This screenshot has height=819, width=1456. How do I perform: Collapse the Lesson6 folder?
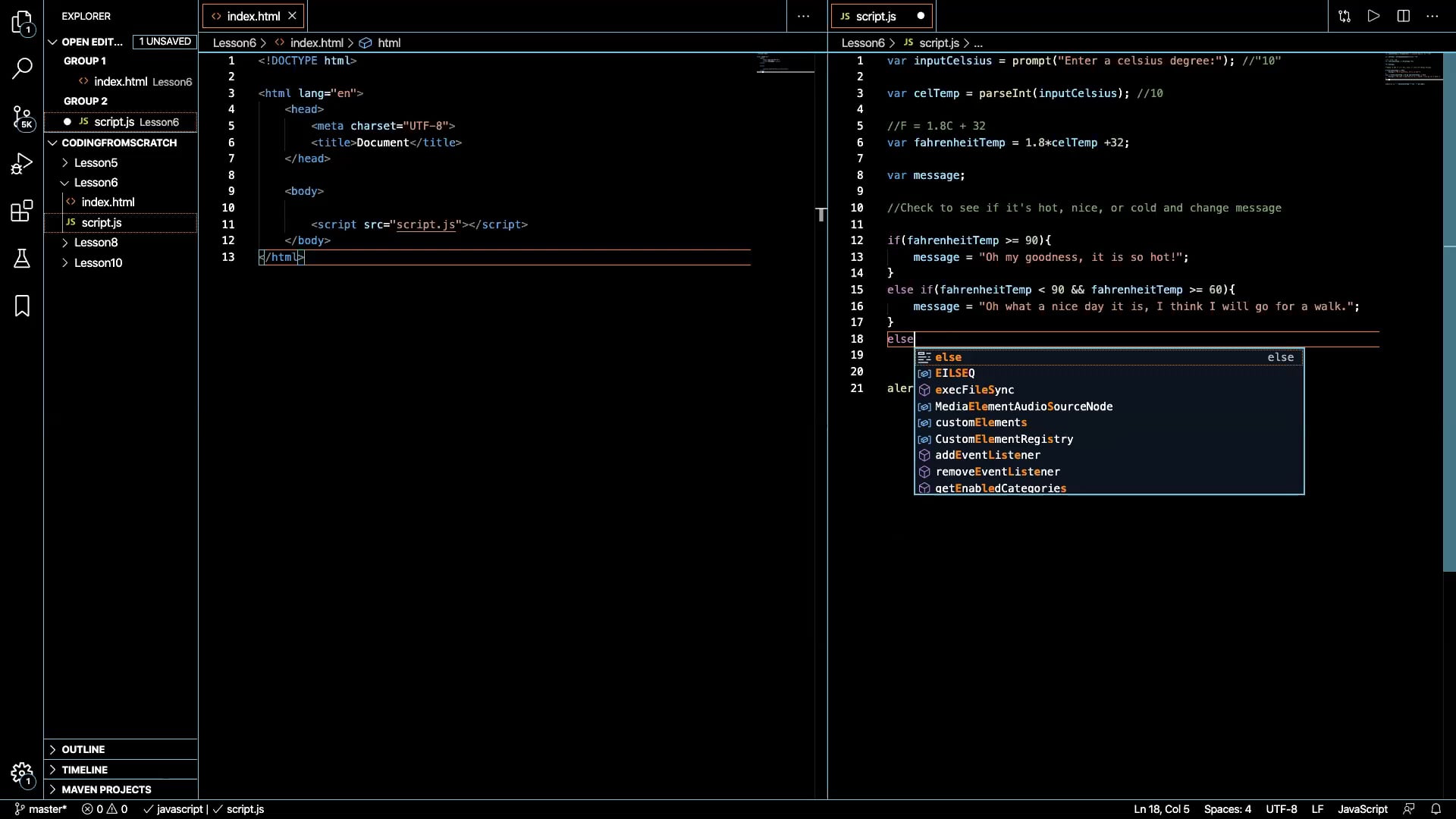(96, 183)
